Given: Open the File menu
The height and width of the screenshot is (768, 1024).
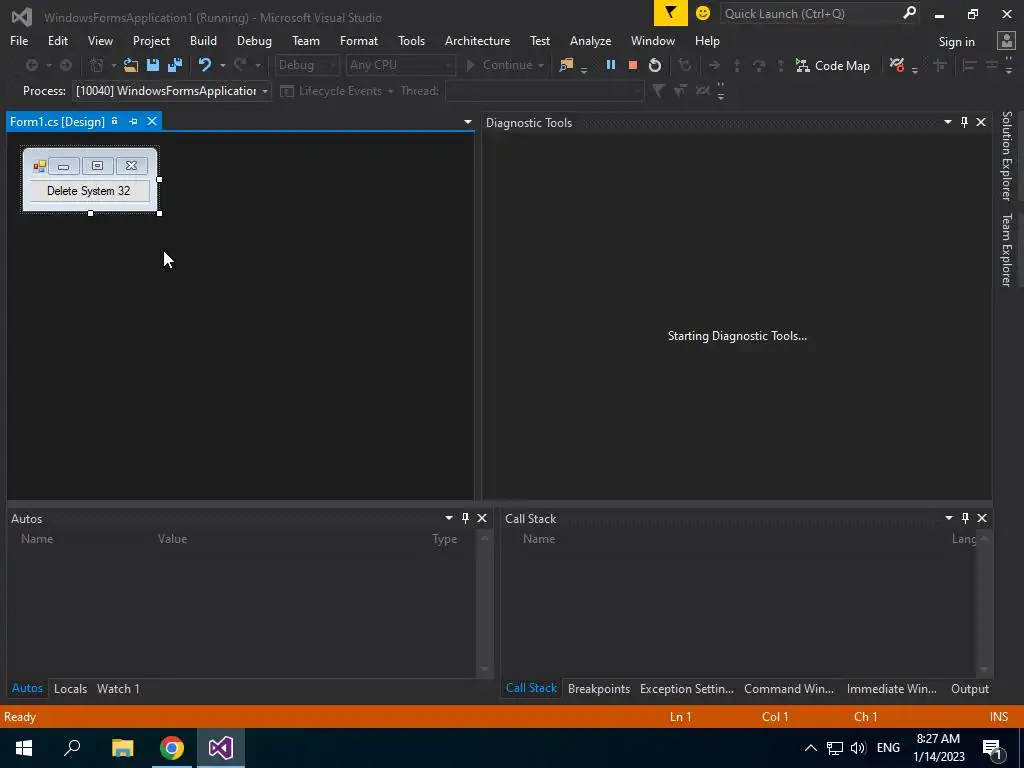Looking at the screenshot, I should (x=19, y=40).
